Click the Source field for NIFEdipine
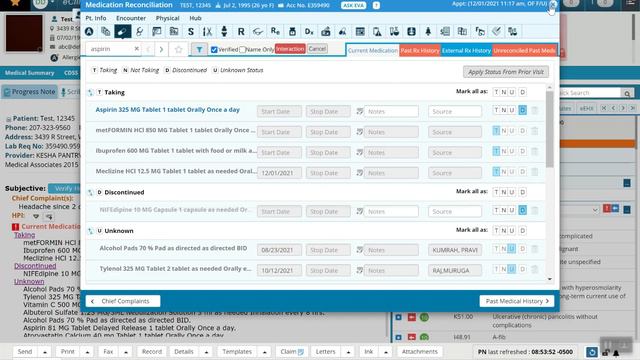Screen dimensions: 640x360 pos(455,211)
